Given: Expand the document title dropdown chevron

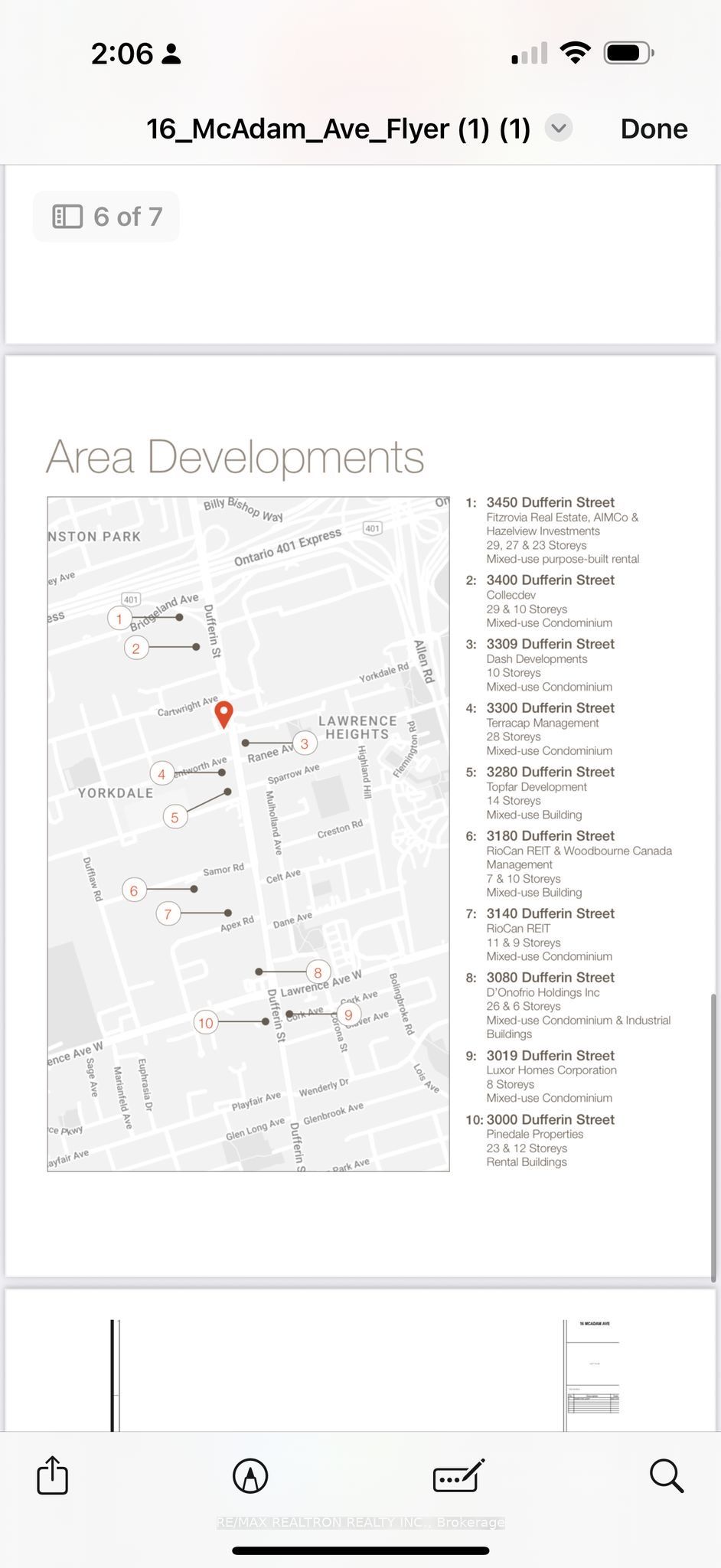Looking at the screenshot, I should click(x=559, y=128).
